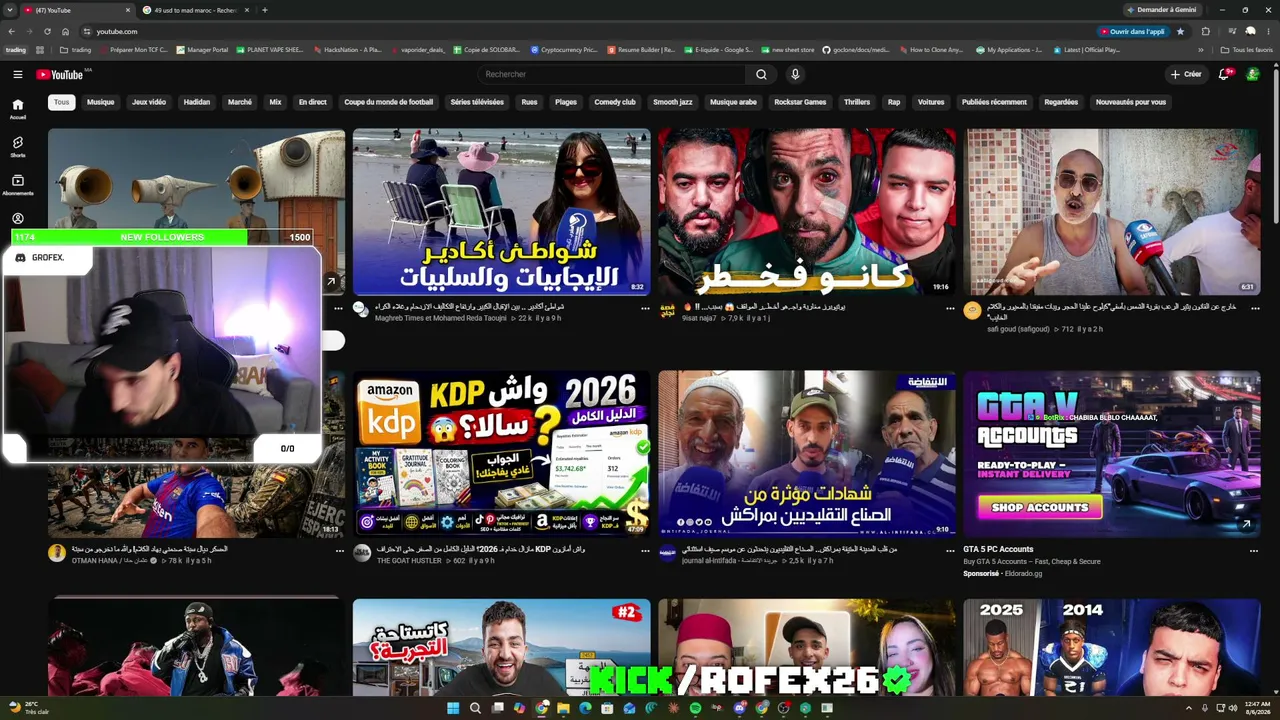Open the Tous les favoris bookmarks folder

(x=1247, y=49)
